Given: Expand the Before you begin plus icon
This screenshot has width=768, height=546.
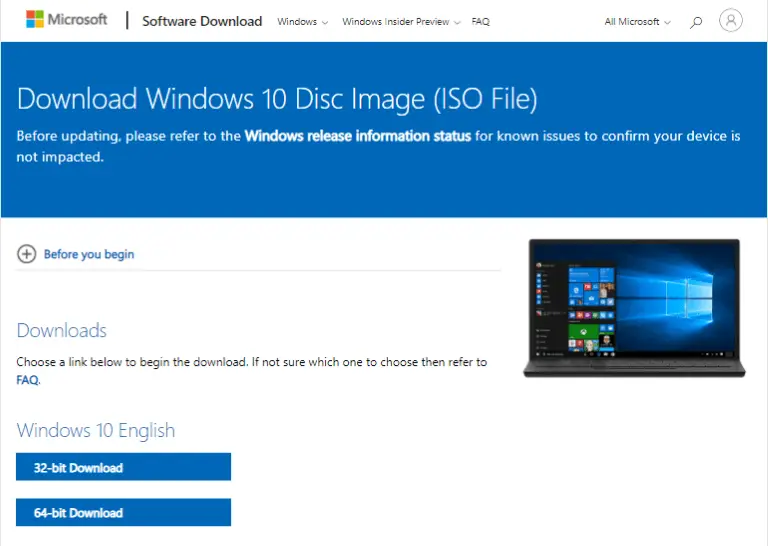Looking at the screenshot, I should coord(26,254).
